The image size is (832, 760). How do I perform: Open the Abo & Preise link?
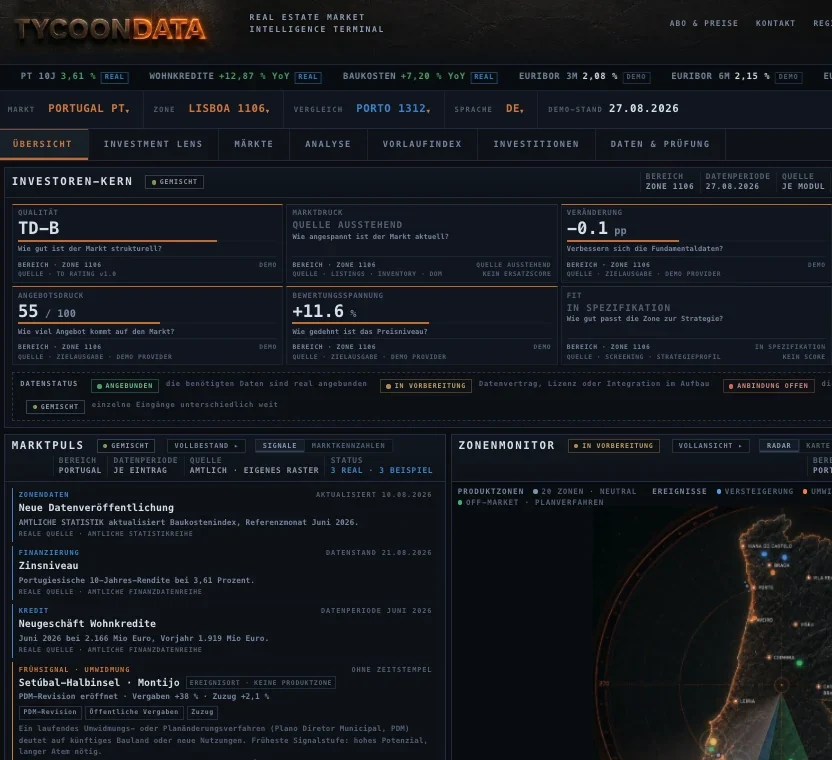704,23
